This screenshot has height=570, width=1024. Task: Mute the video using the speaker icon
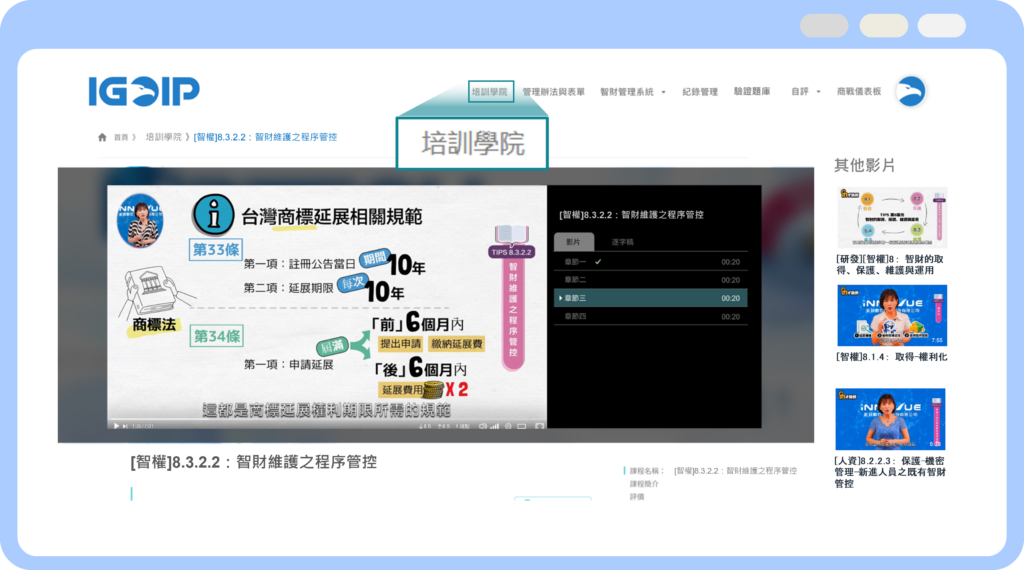(482, 426)
